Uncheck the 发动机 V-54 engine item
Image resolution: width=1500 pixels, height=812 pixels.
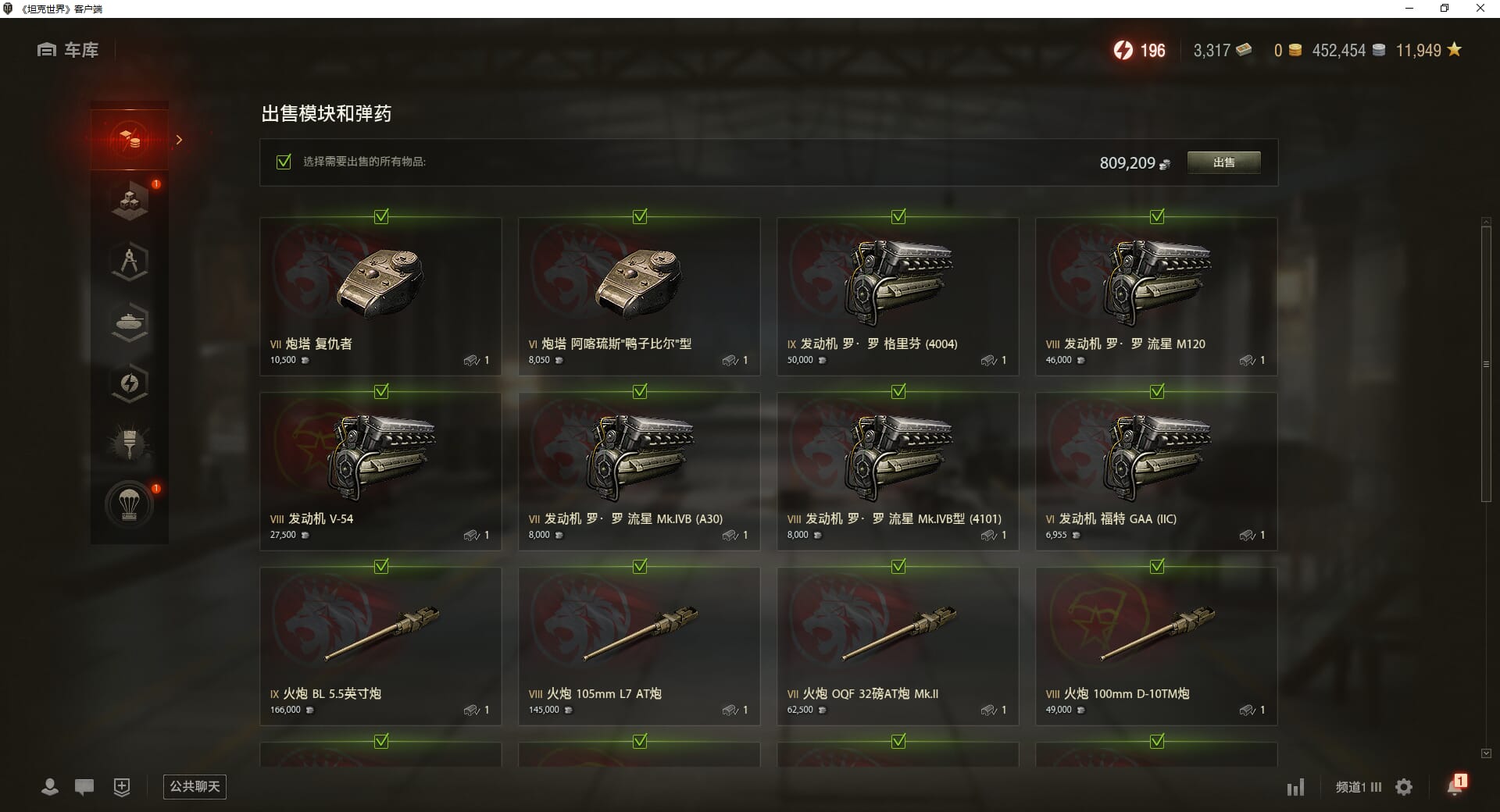point(381,391)
